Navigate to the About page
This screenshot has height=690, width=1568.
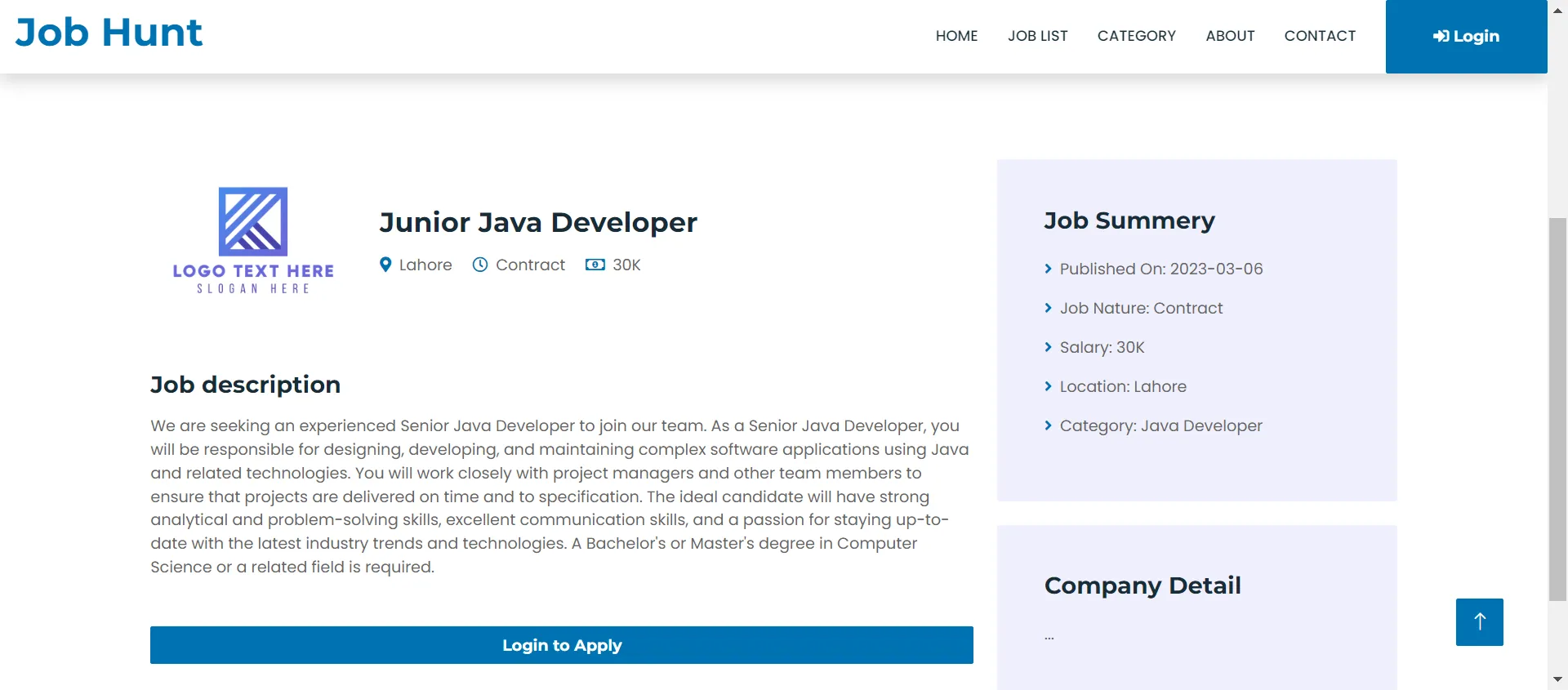click(x=1230, y=36)
